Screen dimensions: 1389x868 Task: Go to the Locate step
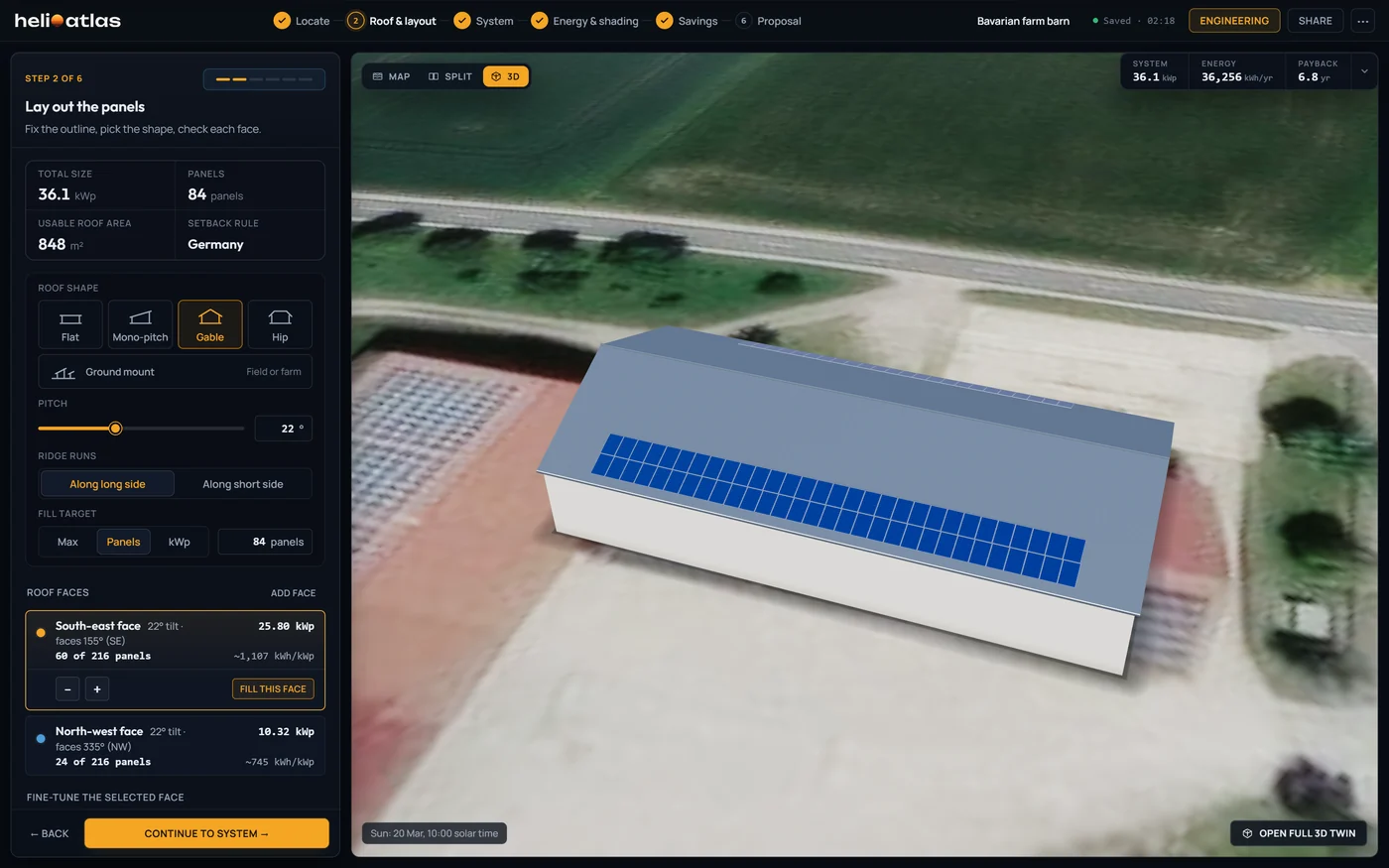302,21
